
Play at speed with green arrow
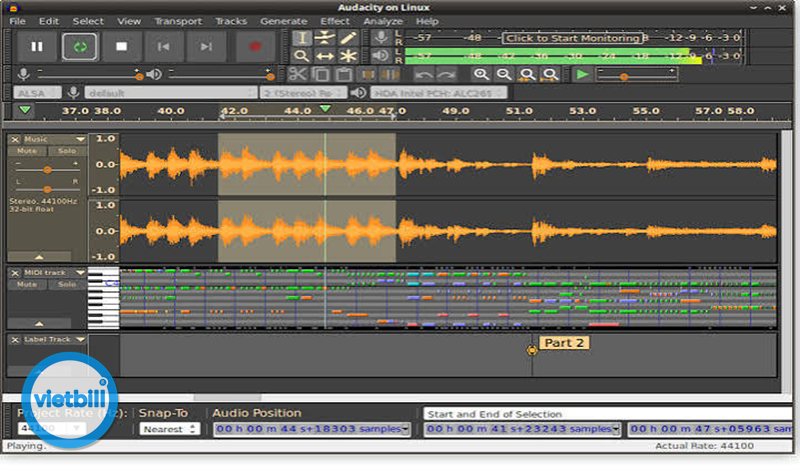coord(582,75)
